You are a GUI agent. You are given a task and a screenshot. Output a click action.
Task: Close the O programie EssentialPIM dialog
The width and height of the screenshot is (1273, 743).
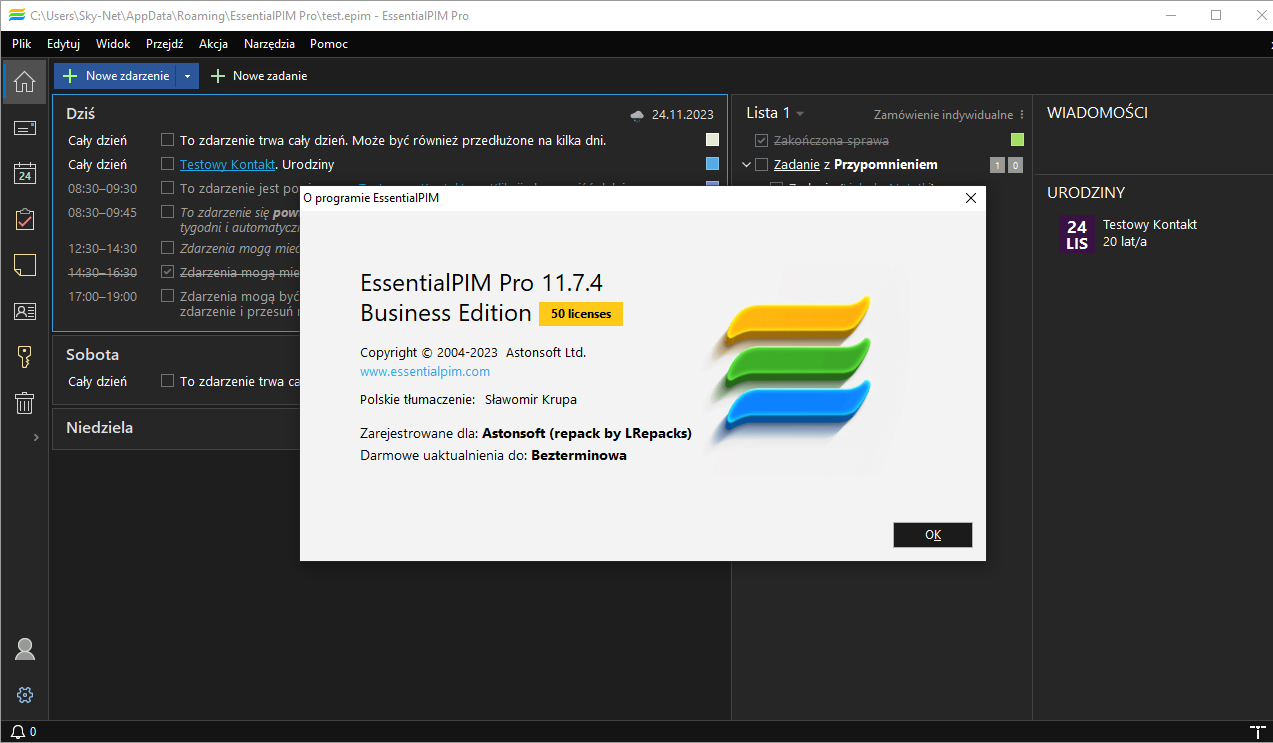click(970, 198)
